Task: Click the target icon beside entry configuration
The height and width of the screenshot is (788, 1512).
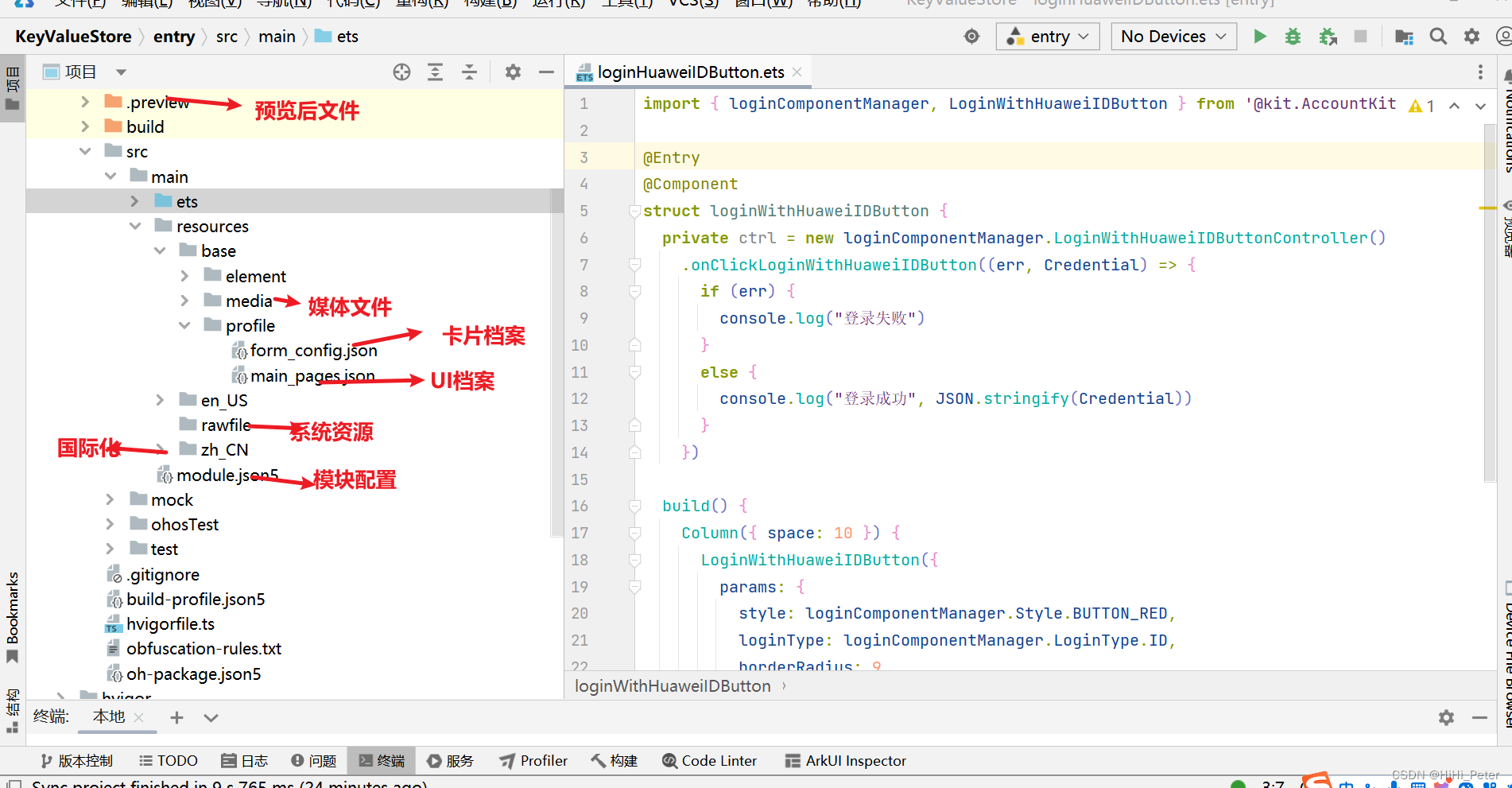Action: point(971,37)
